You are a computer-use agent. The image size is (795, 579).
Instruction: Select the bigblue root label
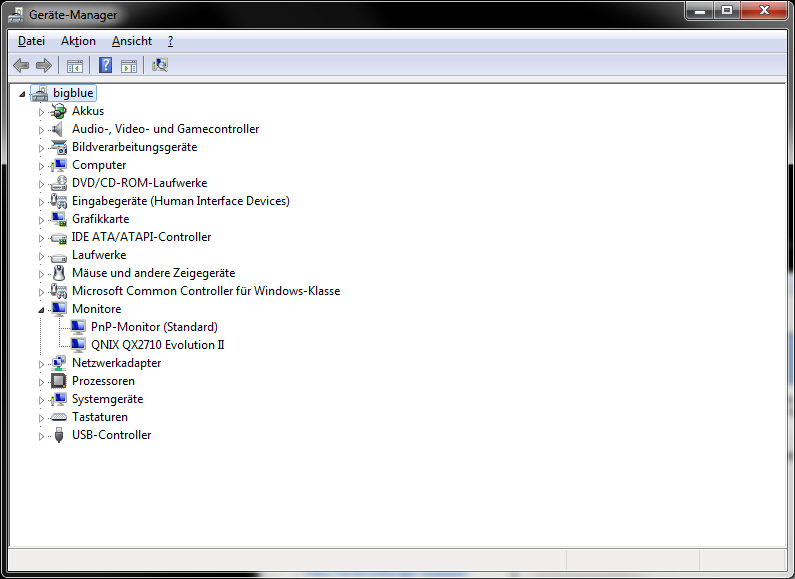tap(73, 93)
